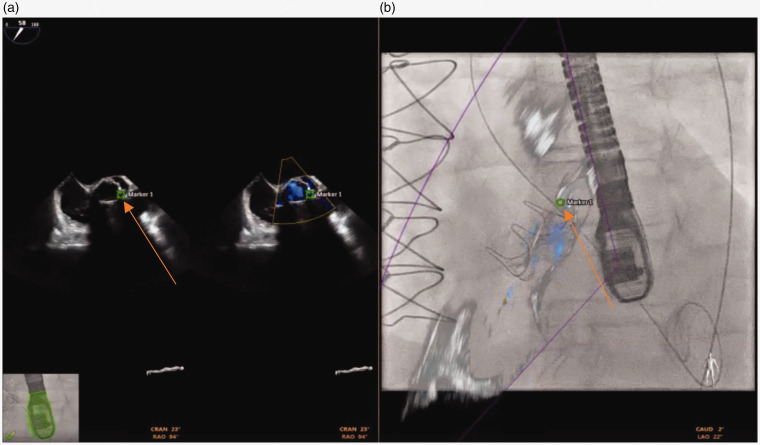
Task: Click the white ECG trace bar in left echo view
Action: point(167,371)
